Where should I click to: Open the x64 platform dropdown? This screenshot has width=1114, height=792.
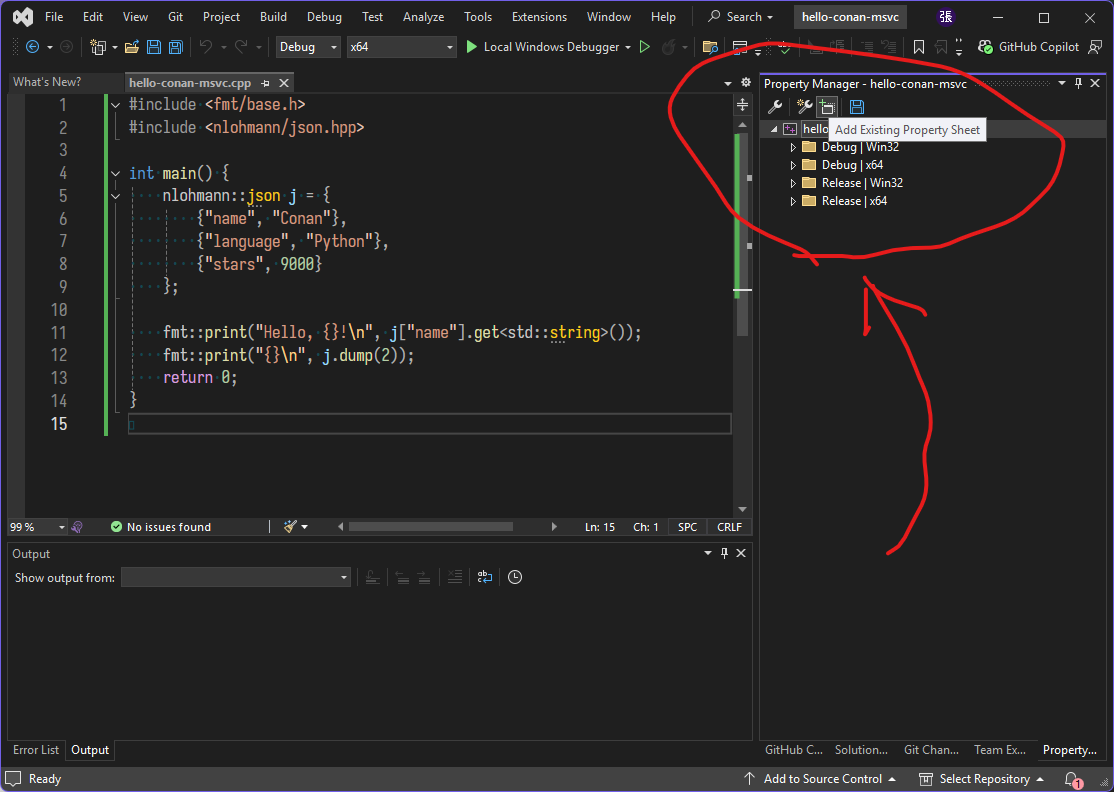click(401, 47)
